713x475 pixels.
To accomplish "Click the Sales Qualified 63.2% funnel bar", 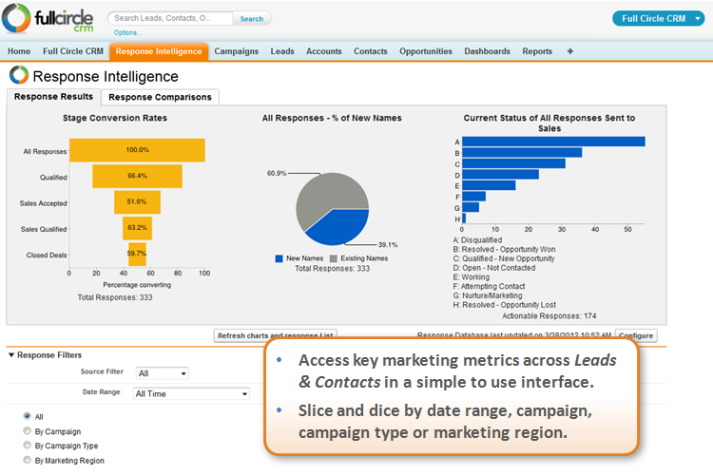I will [137, 228].
